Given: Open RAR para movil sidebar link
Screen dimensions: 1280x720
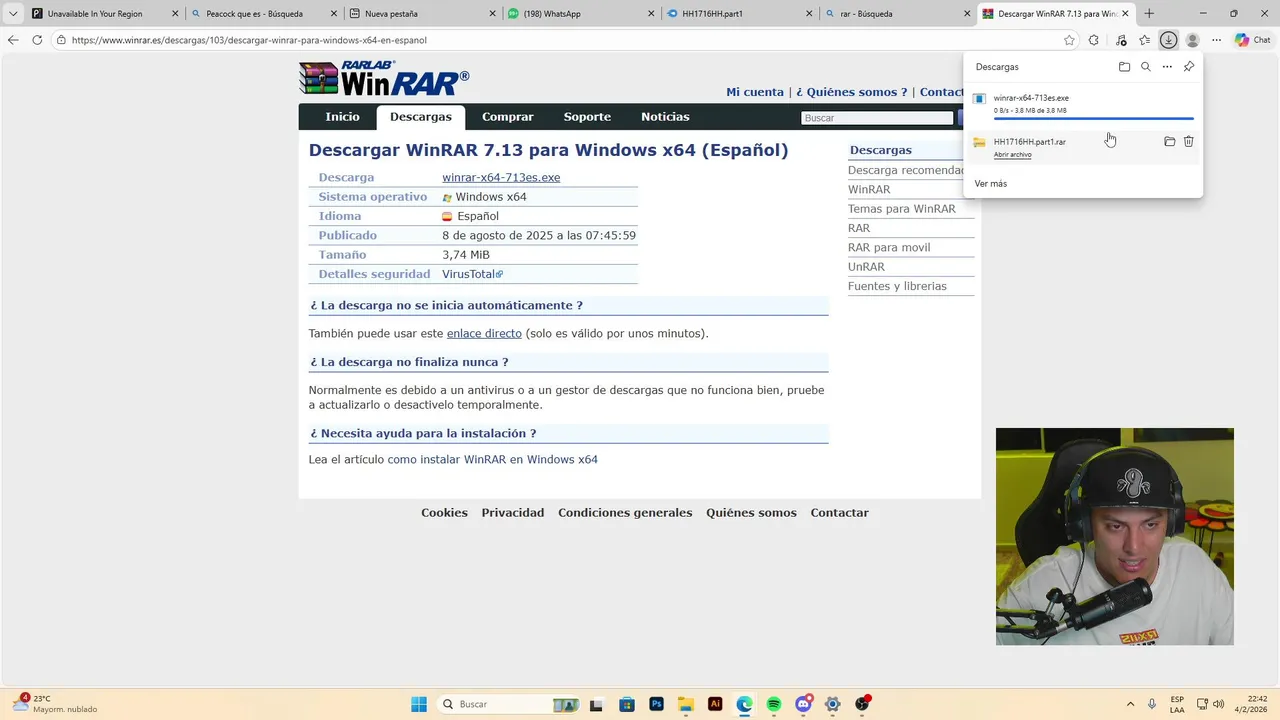Looking at the screenshot, I should pos(889,248).
